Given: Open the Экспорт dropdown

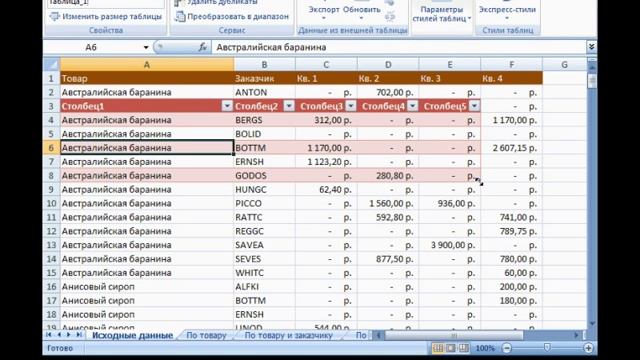Looking at the screenshot, I should 324,12.
